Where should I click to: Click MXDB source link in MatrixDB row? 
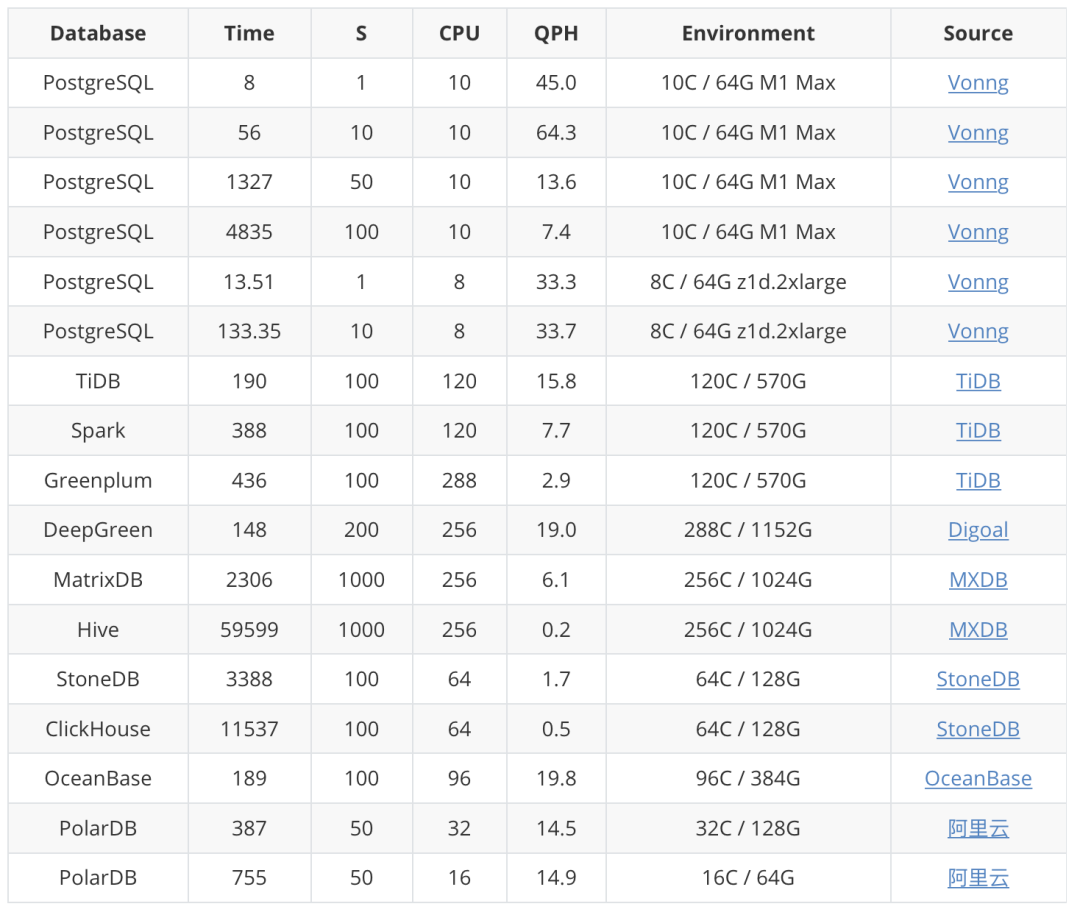coord(977,580)
